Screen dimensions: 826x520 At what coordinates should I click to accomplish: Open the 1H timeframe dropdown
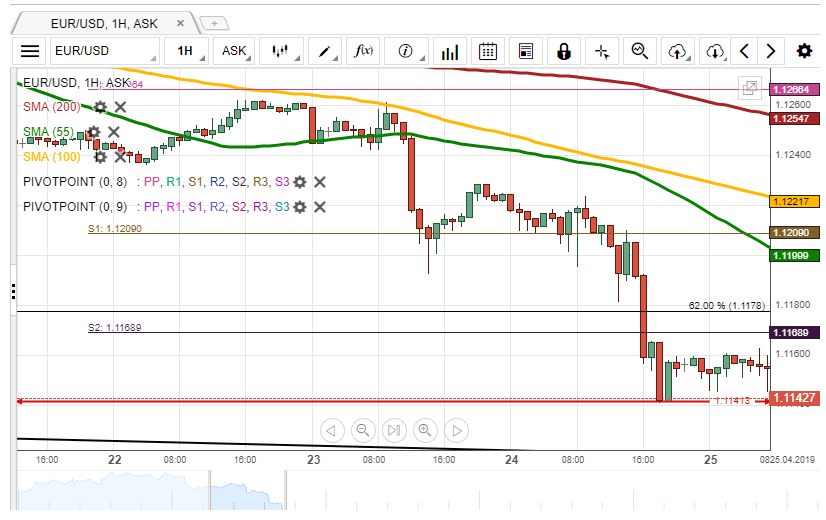[x=188, y=51]
